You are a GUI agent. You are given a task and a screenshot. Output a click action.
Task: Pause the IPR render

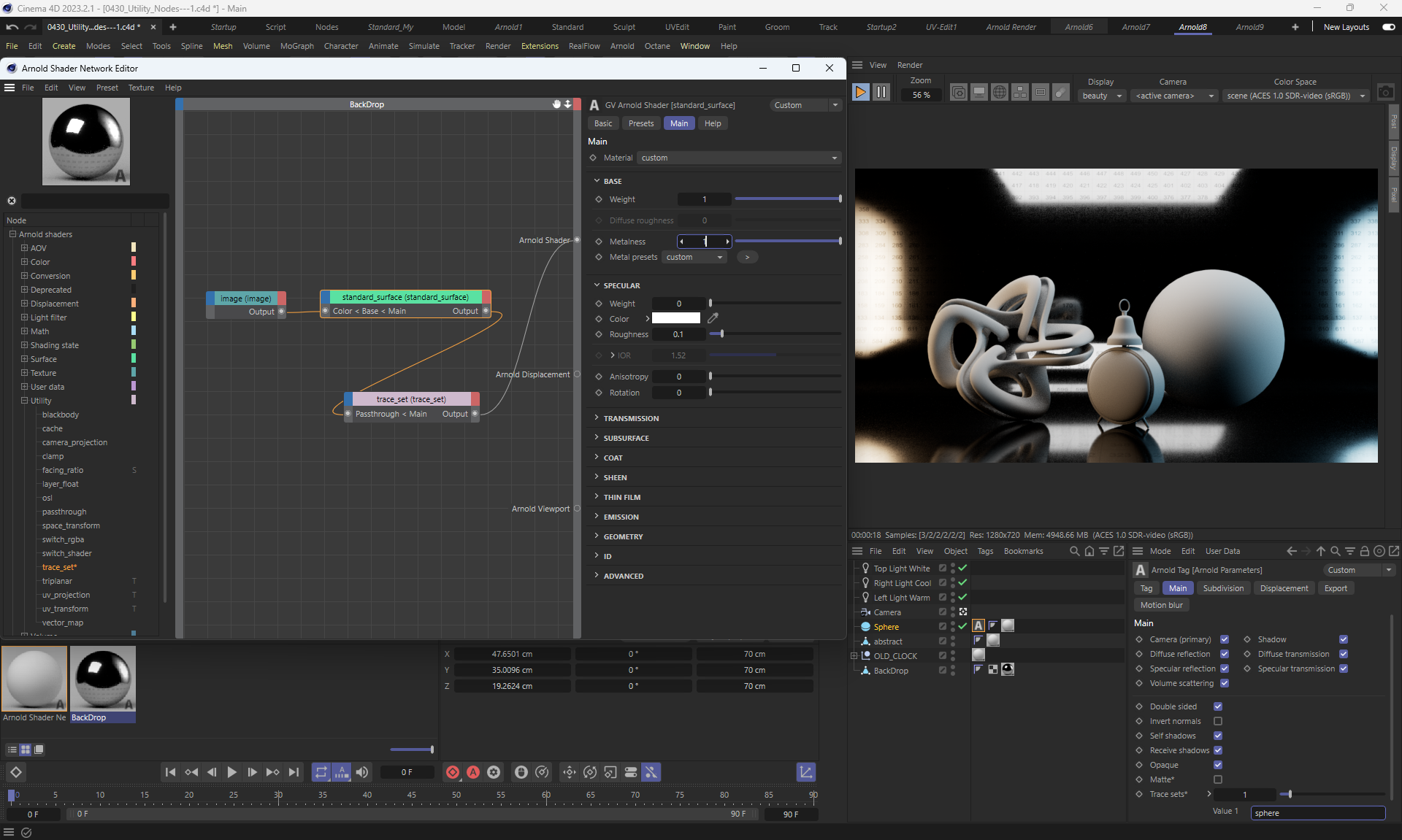pos(881,92)
